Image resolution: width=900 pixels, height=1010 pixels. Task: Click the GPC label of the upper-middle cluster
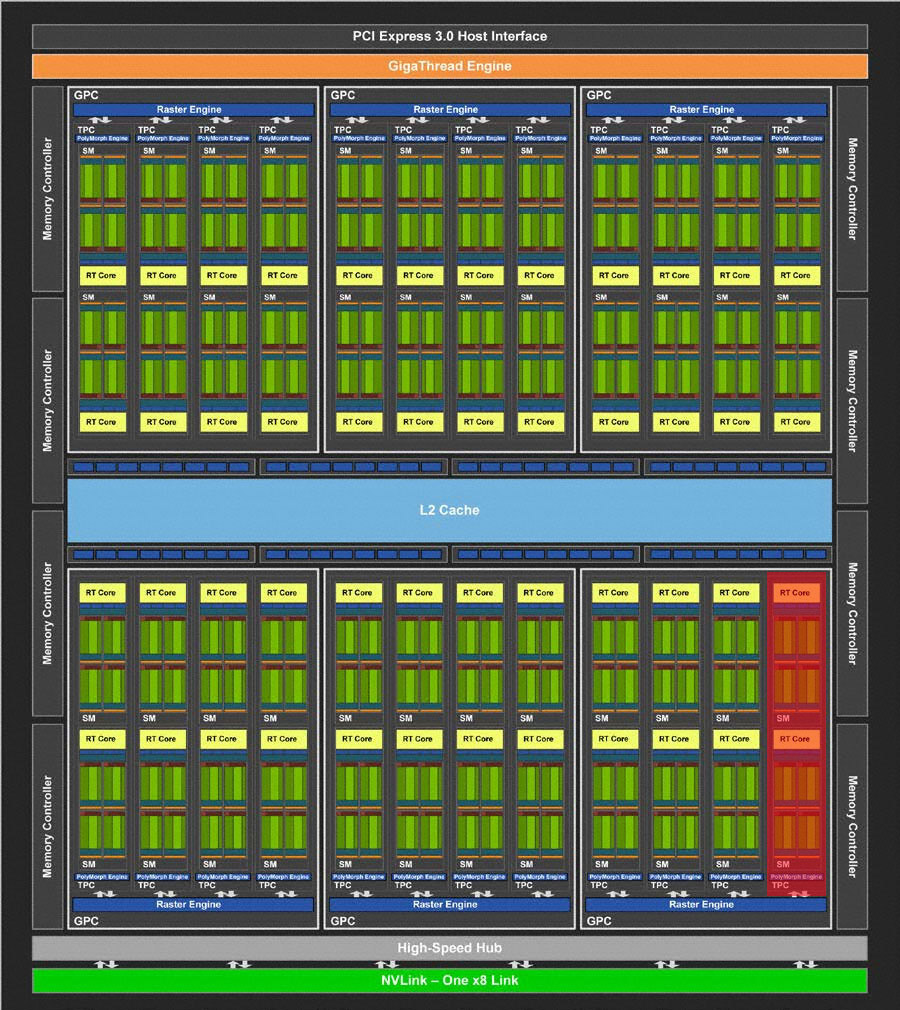(x=343, y=95)
